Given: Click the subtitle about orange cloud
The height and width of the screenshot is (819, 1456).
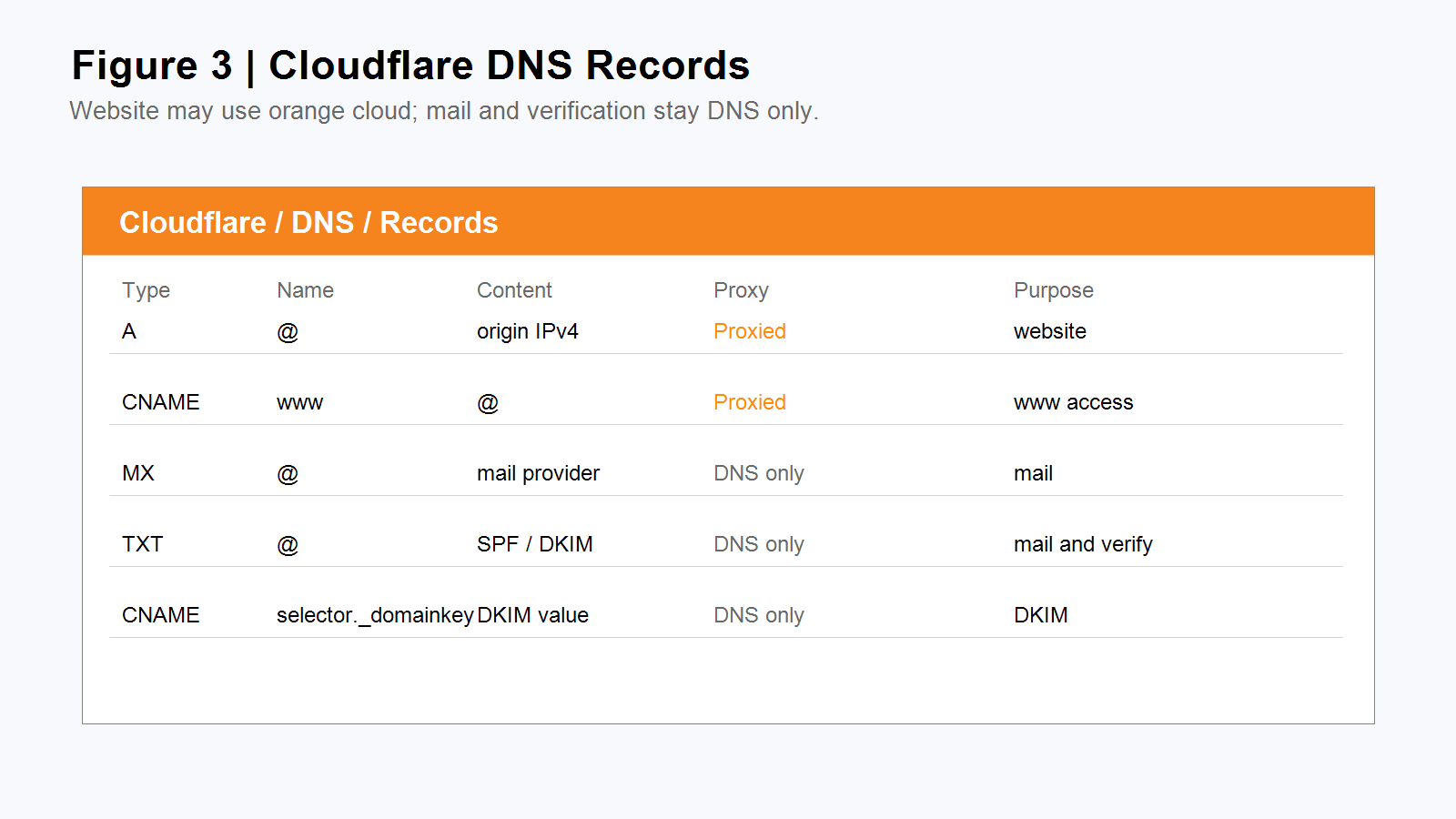Looking at the screenshot, I should (444, 111).
